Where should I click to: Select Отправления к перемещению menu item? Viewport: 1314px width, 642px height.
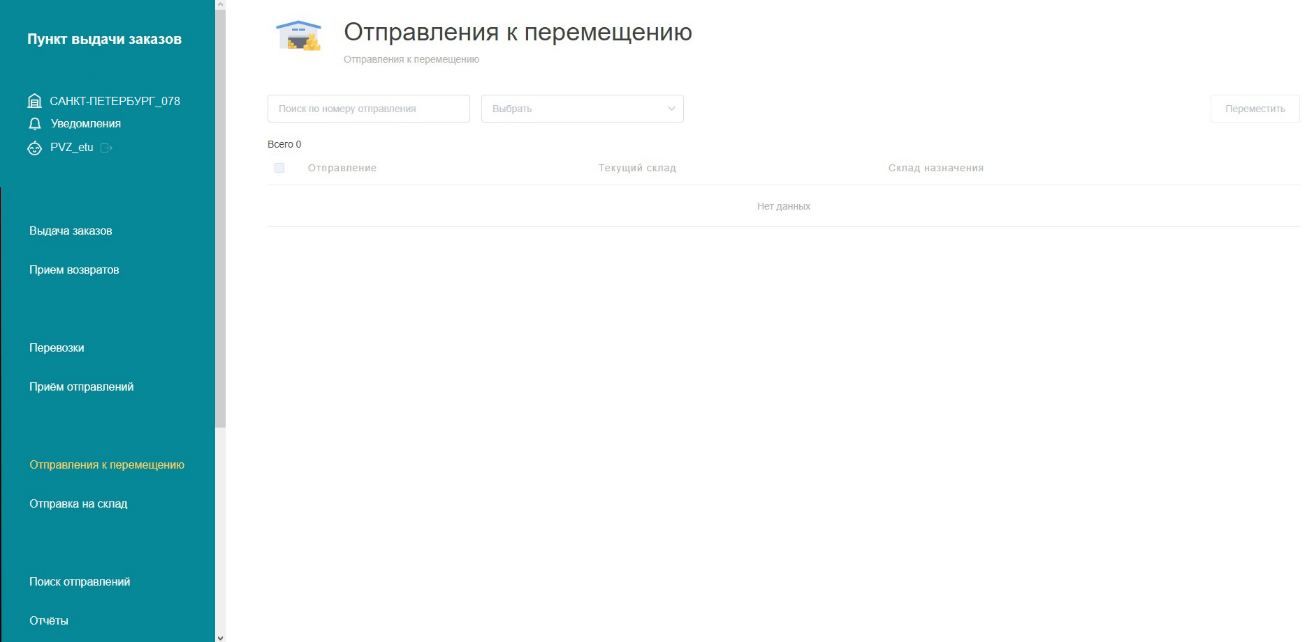coord(107,465)
